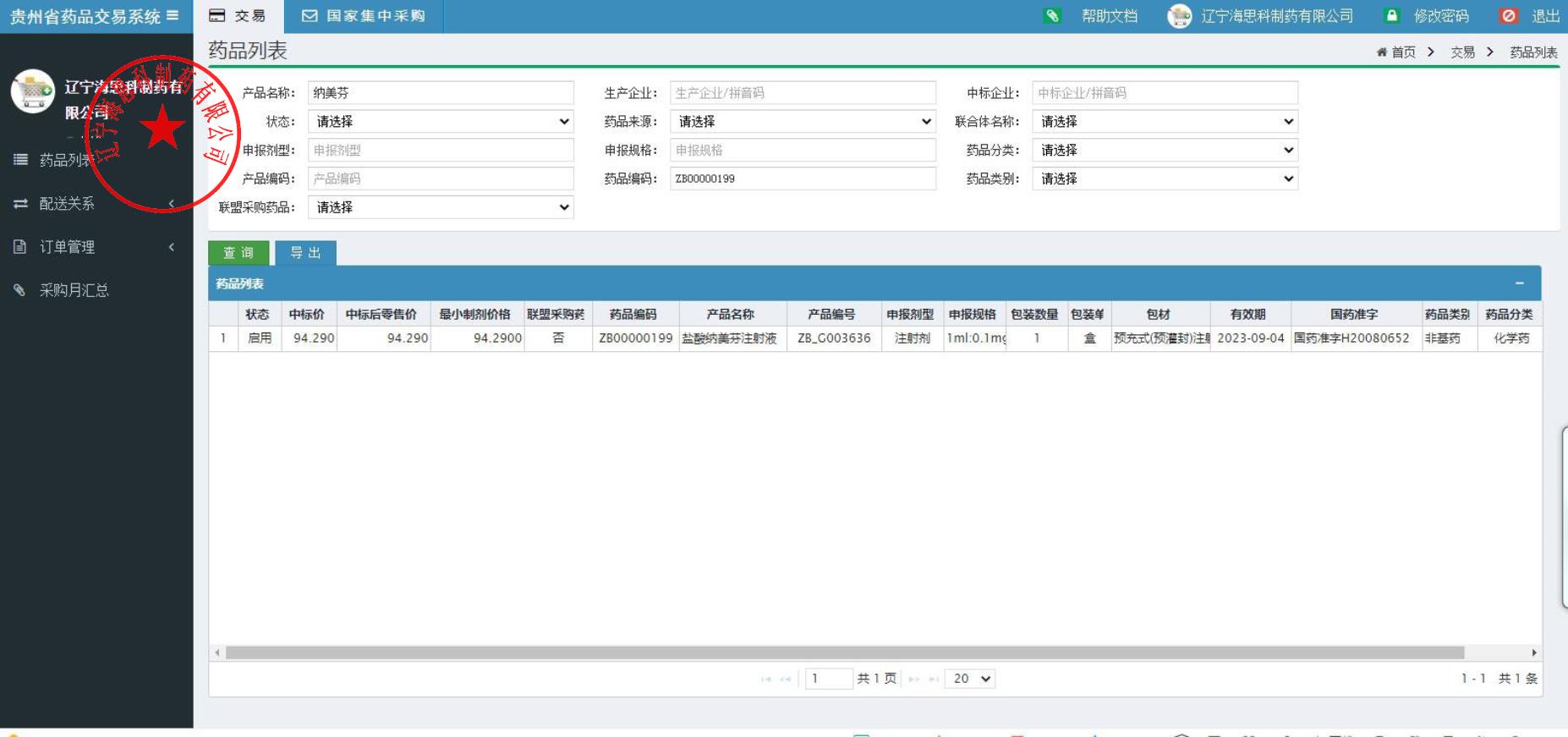Click the 配送关系 arrows icon in sidebar
Image resolution: width=1568 pixels, height=737 pixels.
tap(20, 204)
